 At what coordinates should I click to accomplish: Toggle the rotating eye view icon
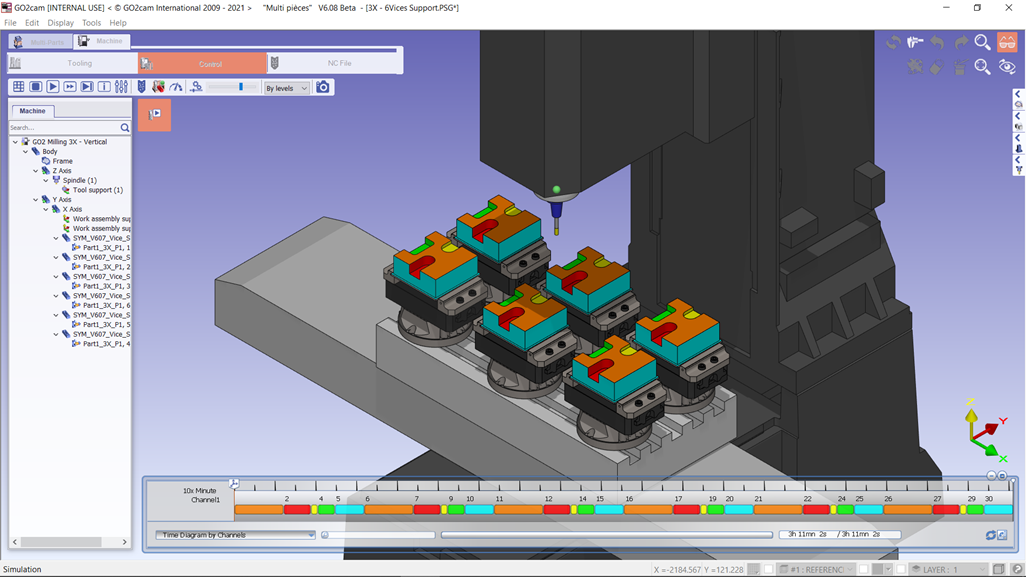pos(1007,66)
